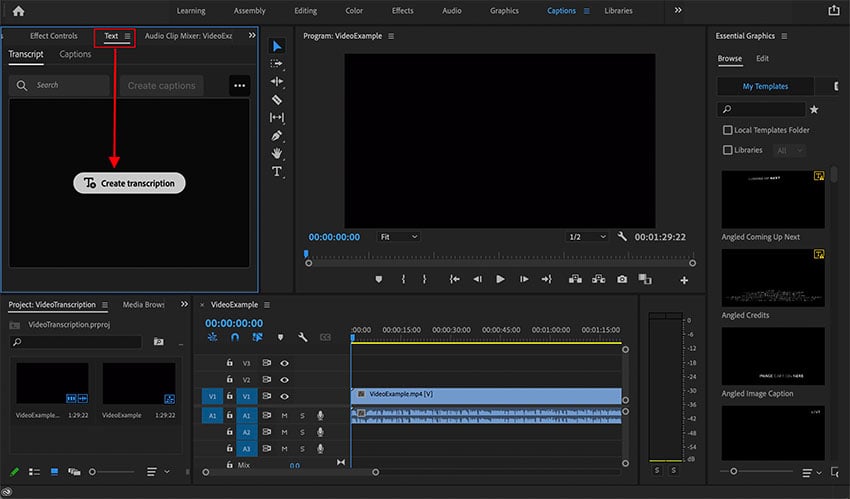Click the Export Frame camera icon
This screenshot has height=499, width=850.
622,279
